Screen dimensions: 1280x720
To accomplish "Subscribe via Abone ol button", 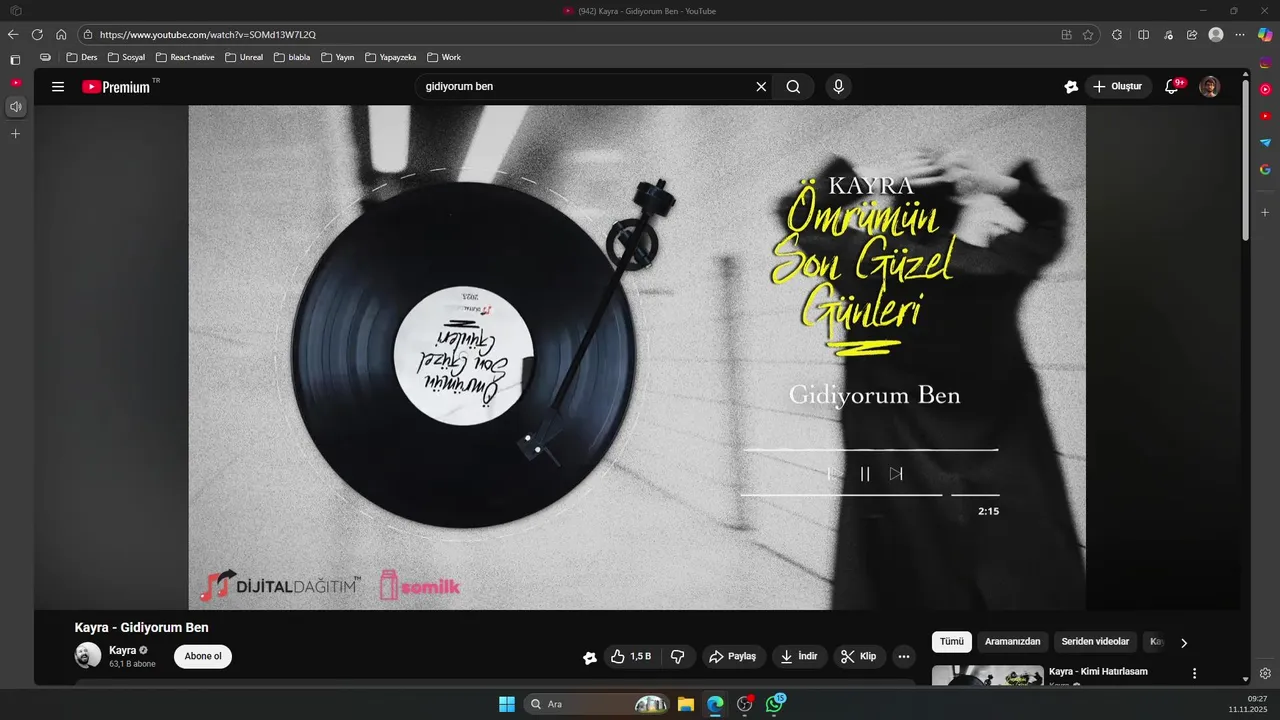I will (203, 657).
